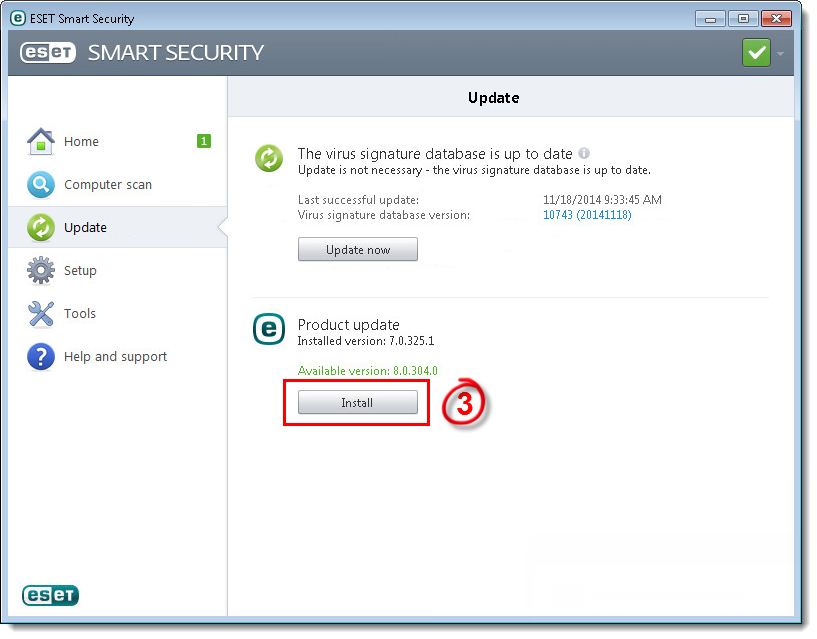Click the Setup gear icon
This screenshot has height=639, width=817.
click(x=40, y=271)
